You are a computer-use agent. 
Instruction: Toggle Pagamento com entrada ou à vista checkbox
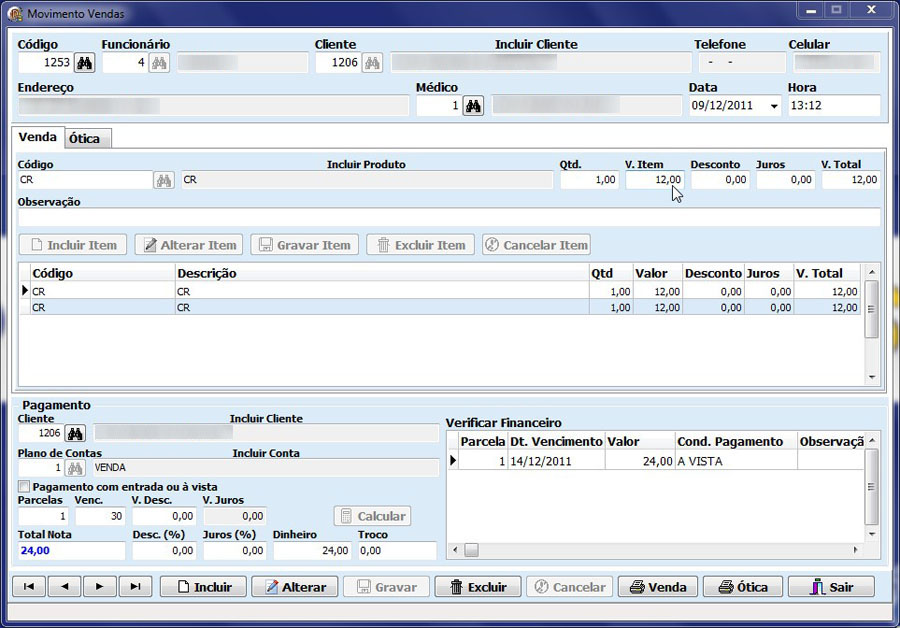tap(24, 487)
